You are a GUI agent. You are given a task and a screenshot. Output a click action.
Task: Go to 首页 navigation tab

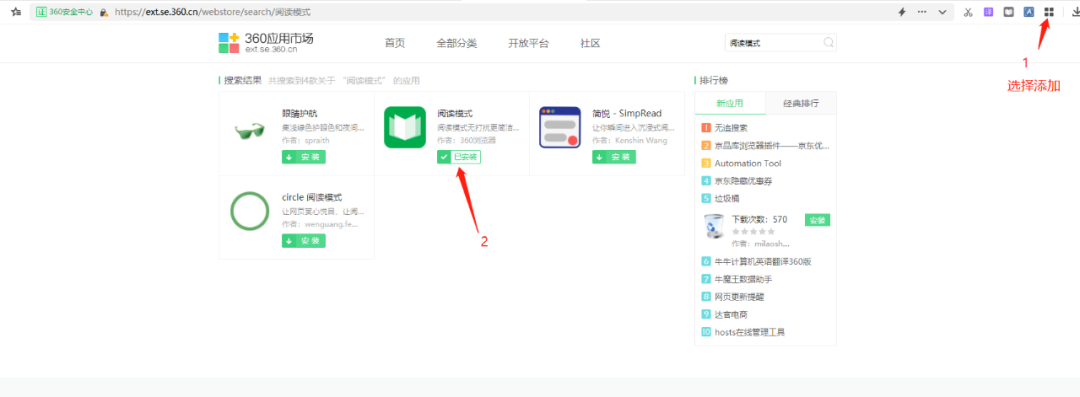(395, 43)
